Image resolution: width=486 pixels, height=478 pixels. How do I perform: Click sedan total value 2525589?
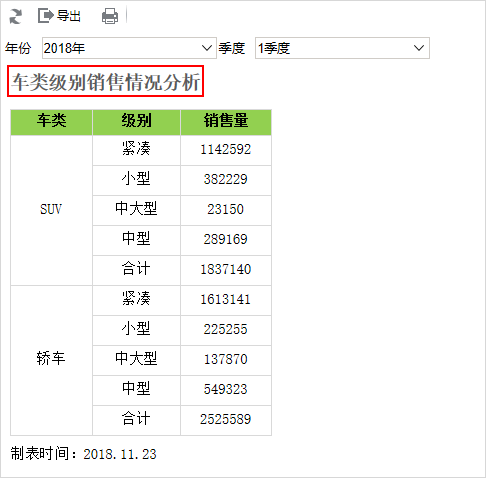coord(226,419)
